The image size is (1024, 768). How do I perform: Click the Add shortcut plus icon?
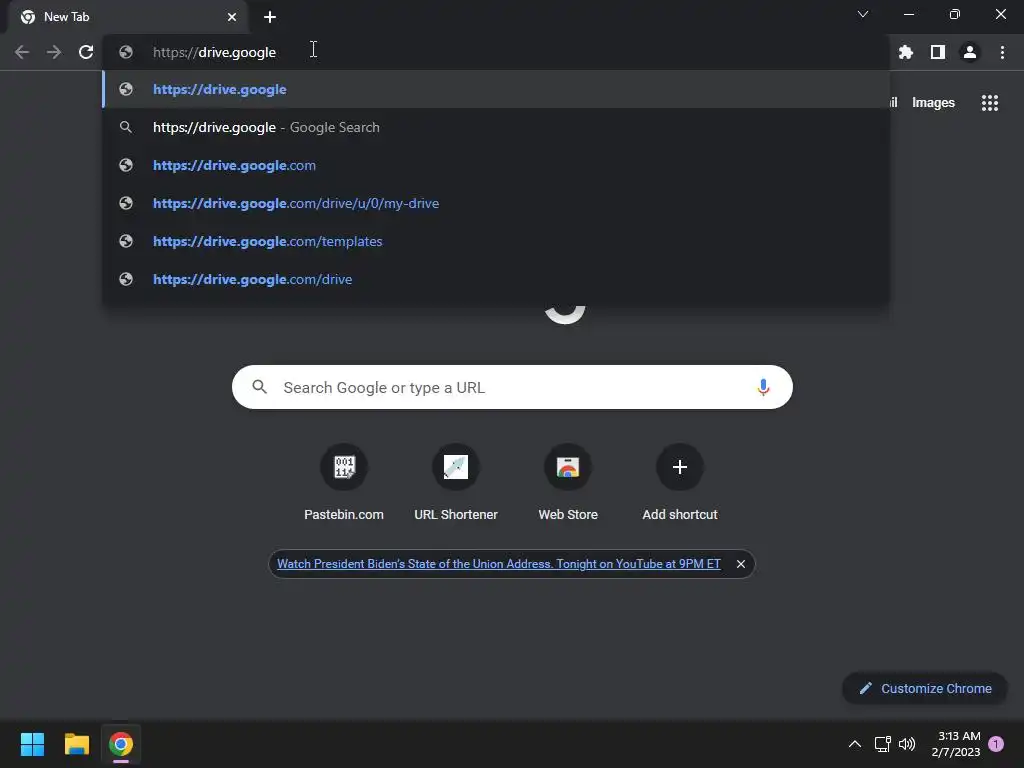(x=680, y=467)
